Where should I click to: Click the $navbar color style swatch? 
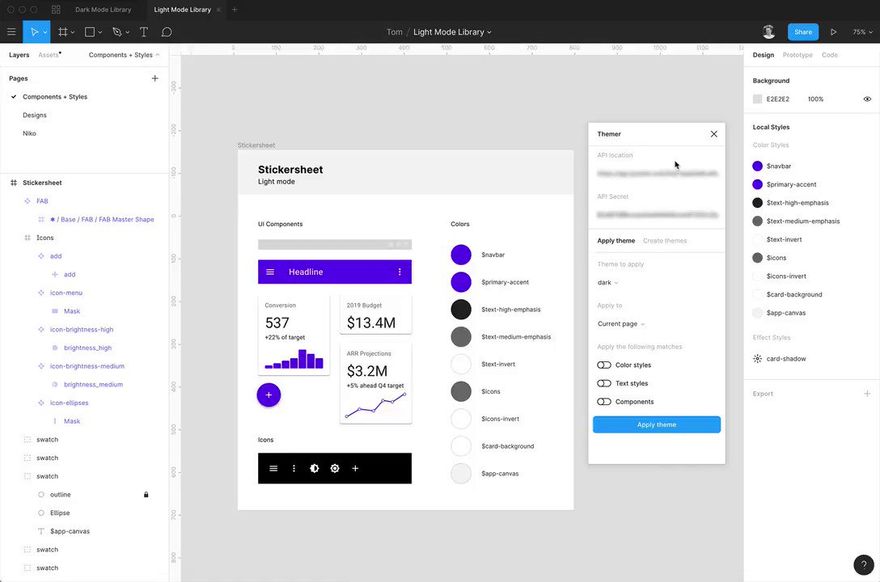(757, 166)
